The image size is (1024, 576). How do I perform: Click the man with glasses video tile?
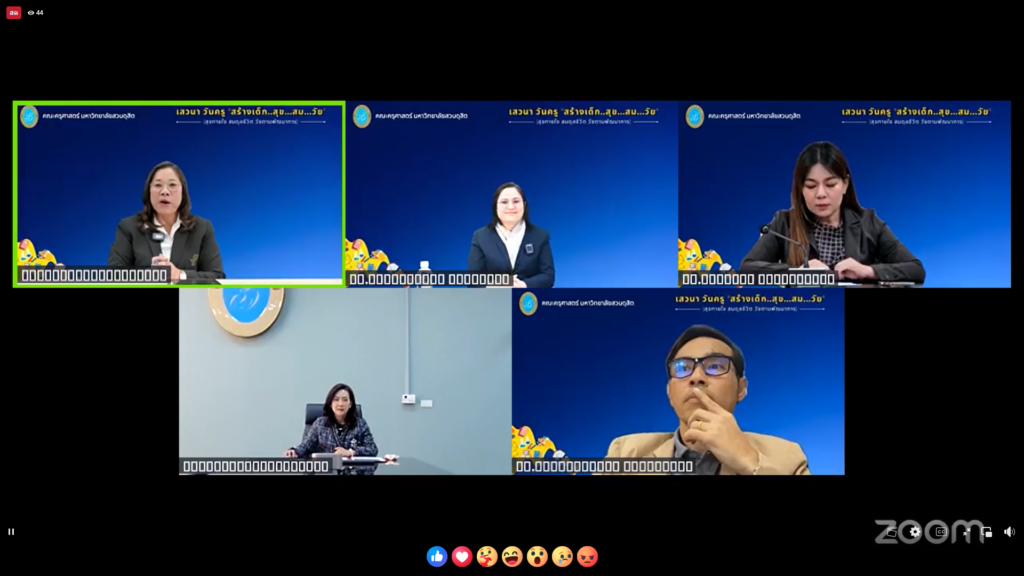point(678,381)
